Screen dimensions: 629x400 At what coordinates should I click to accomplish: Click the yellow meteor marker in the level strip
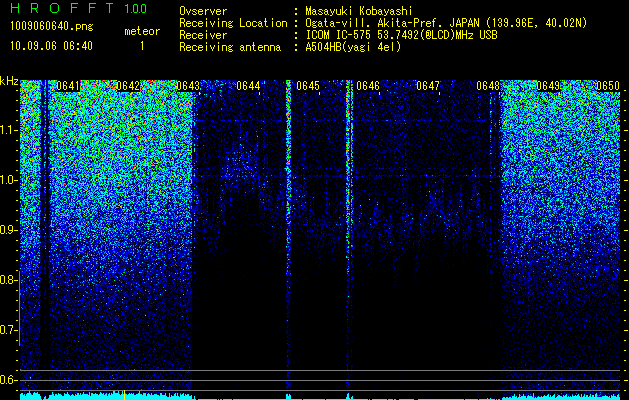click(x=124, y=395)
